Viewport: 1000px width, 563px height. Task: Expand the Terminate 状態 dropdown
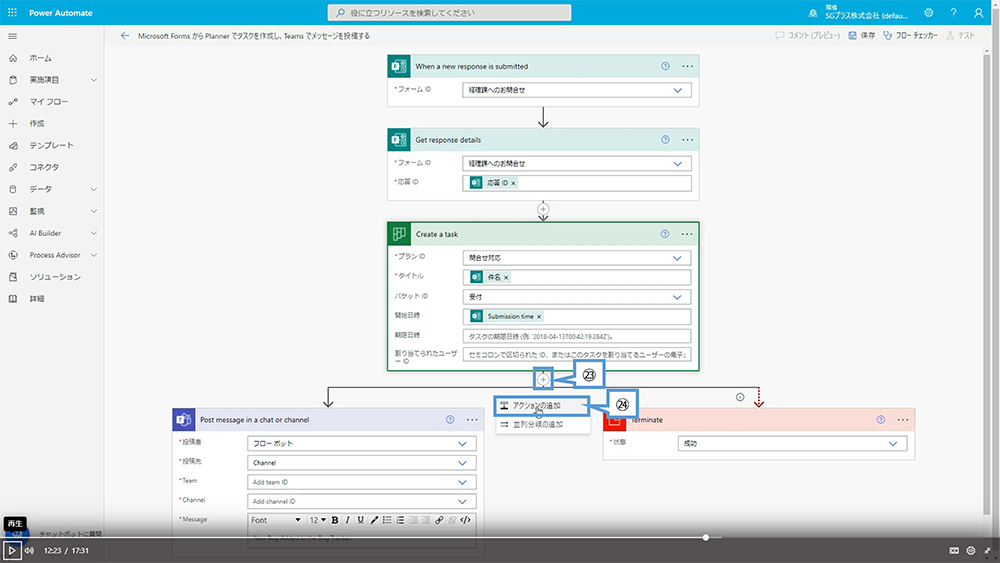coord(893,444)
